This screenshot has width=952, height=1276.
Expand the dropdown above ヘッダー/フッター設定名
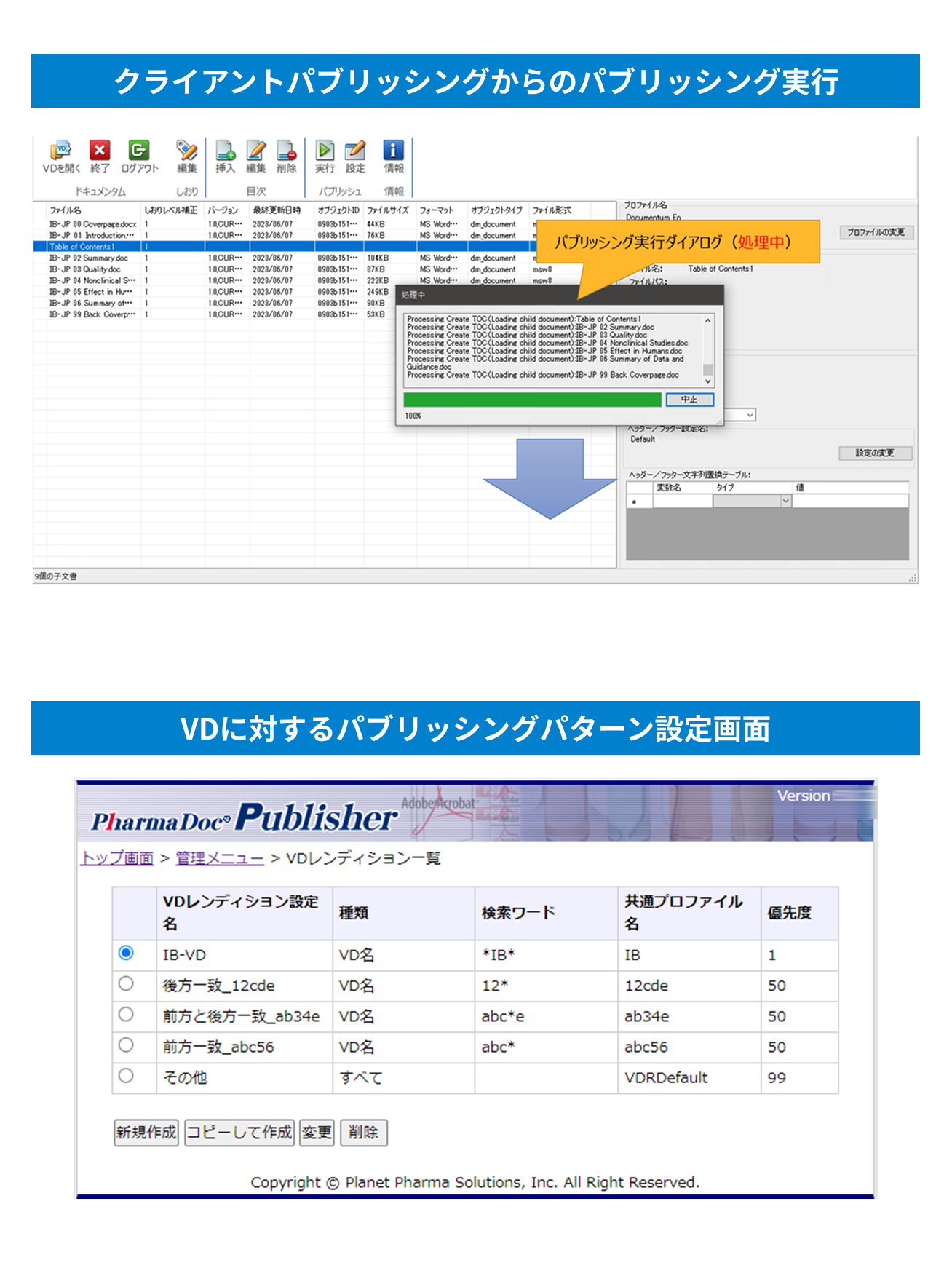click(750, 415)
